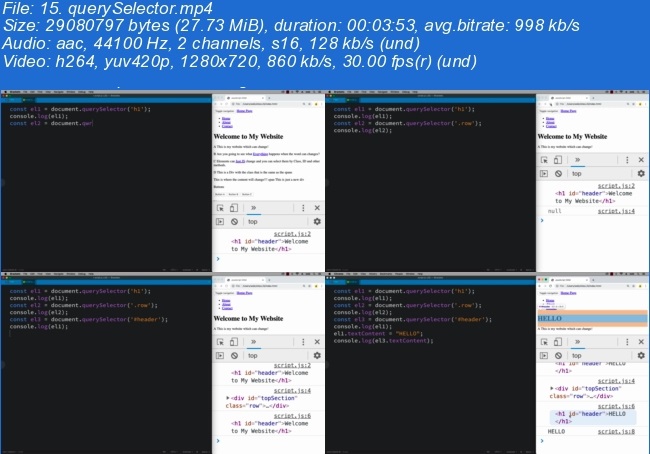
Task: Click settings gear in top-right frame DevTools
Action: click(x=641, y=173)
